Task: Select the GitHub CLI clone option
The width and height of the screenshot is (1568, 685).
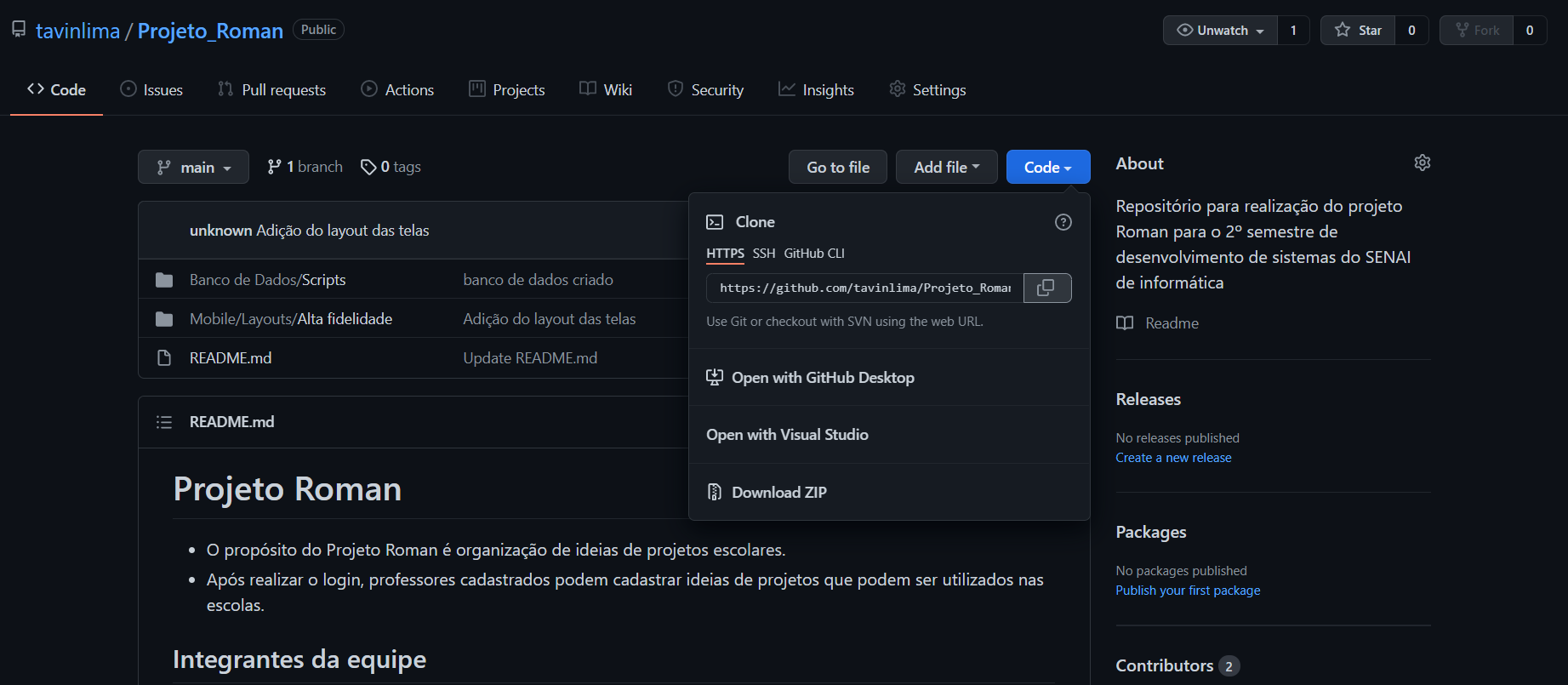Action: [x=814, y=254]
